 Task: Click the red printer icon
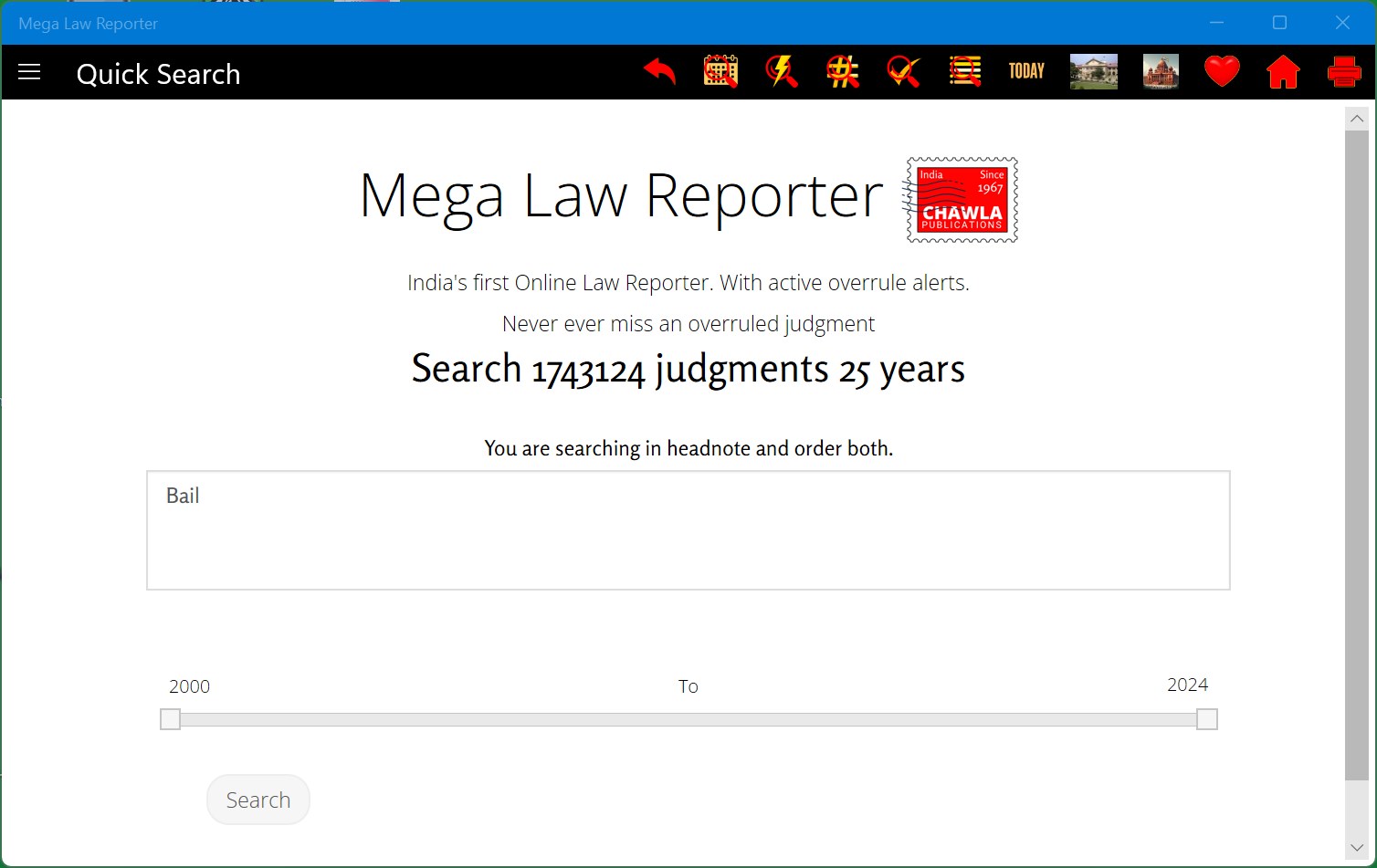(x=1344, y=71)
